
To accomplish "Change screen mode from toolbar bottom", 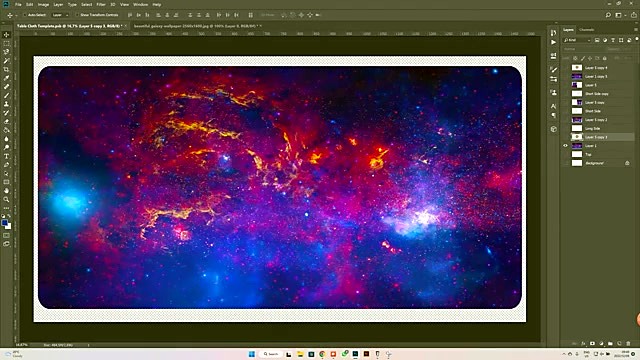I will 6,244.
